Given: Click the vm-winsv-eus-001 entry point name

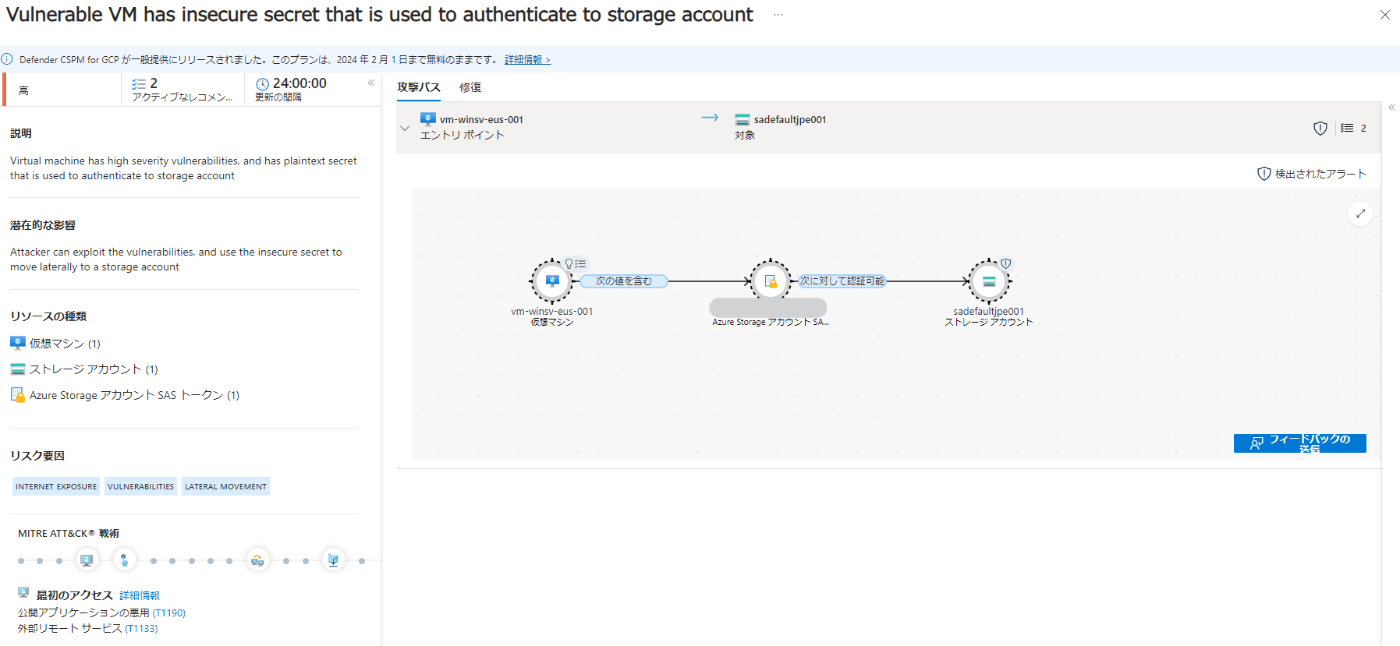Looking at the screenshot, I should 481,119.
